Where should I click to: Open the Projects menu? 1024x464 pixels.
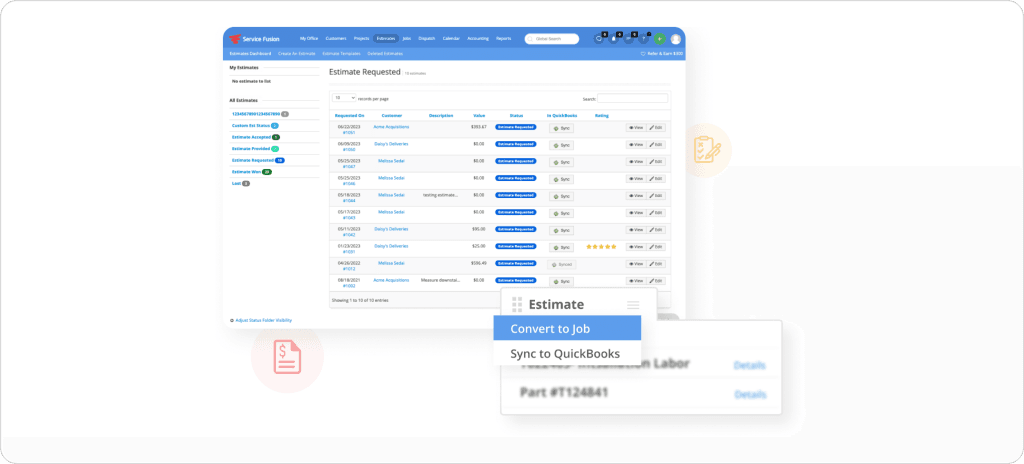(x=362, y=39)
